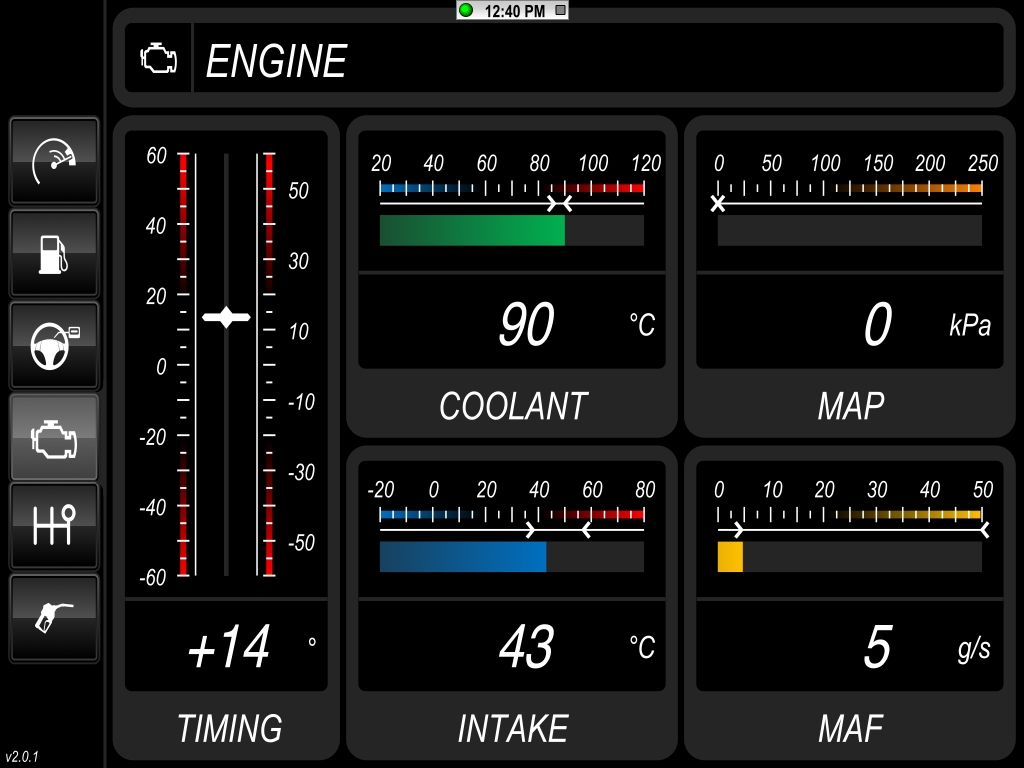Select the engine page sidebar button
Screen dimensions: 1024x768
coord(54,438)
